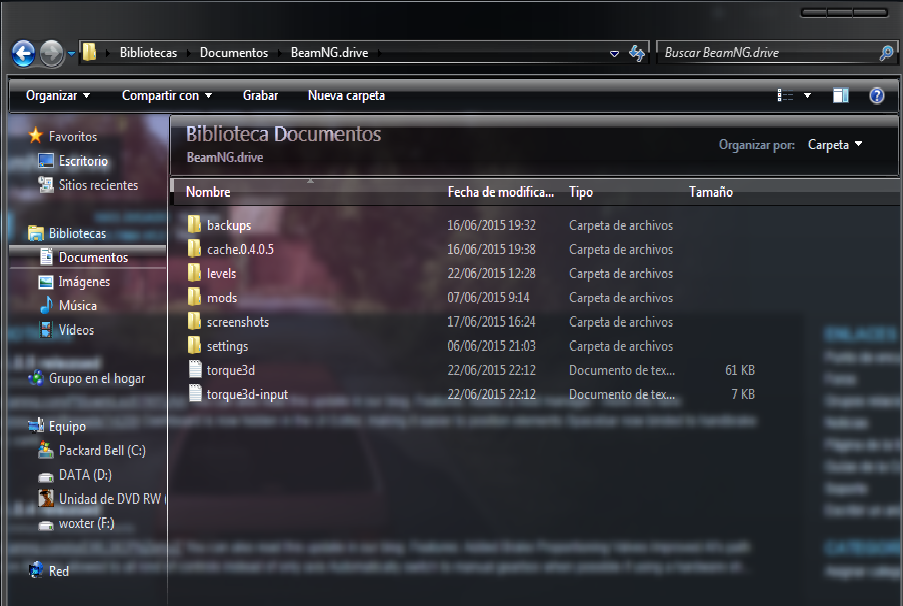The image size is (903, 606).
Task: Click the torque3d file name
Action: click(230, 370)
